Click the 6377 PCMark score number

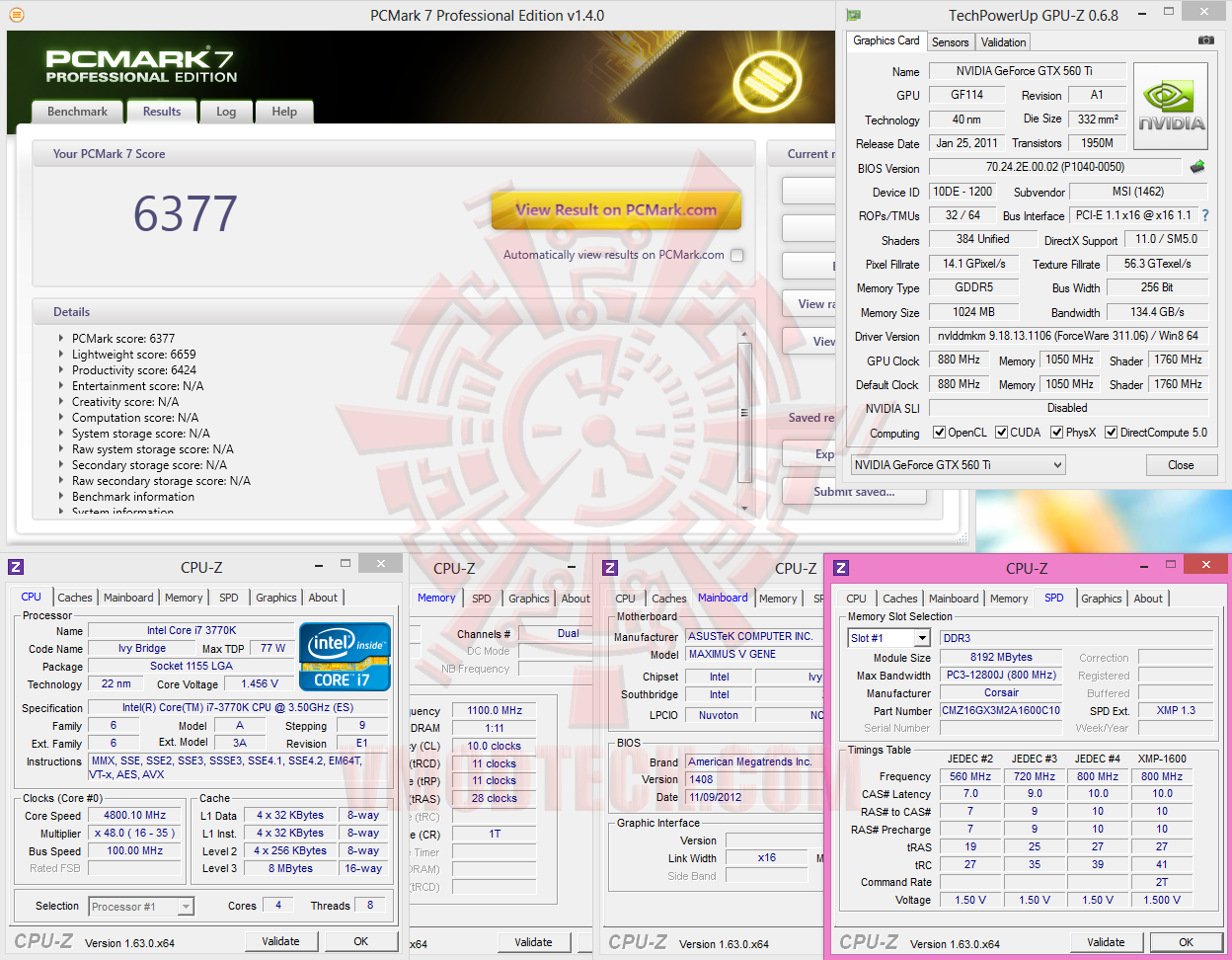tap(186, 213)
